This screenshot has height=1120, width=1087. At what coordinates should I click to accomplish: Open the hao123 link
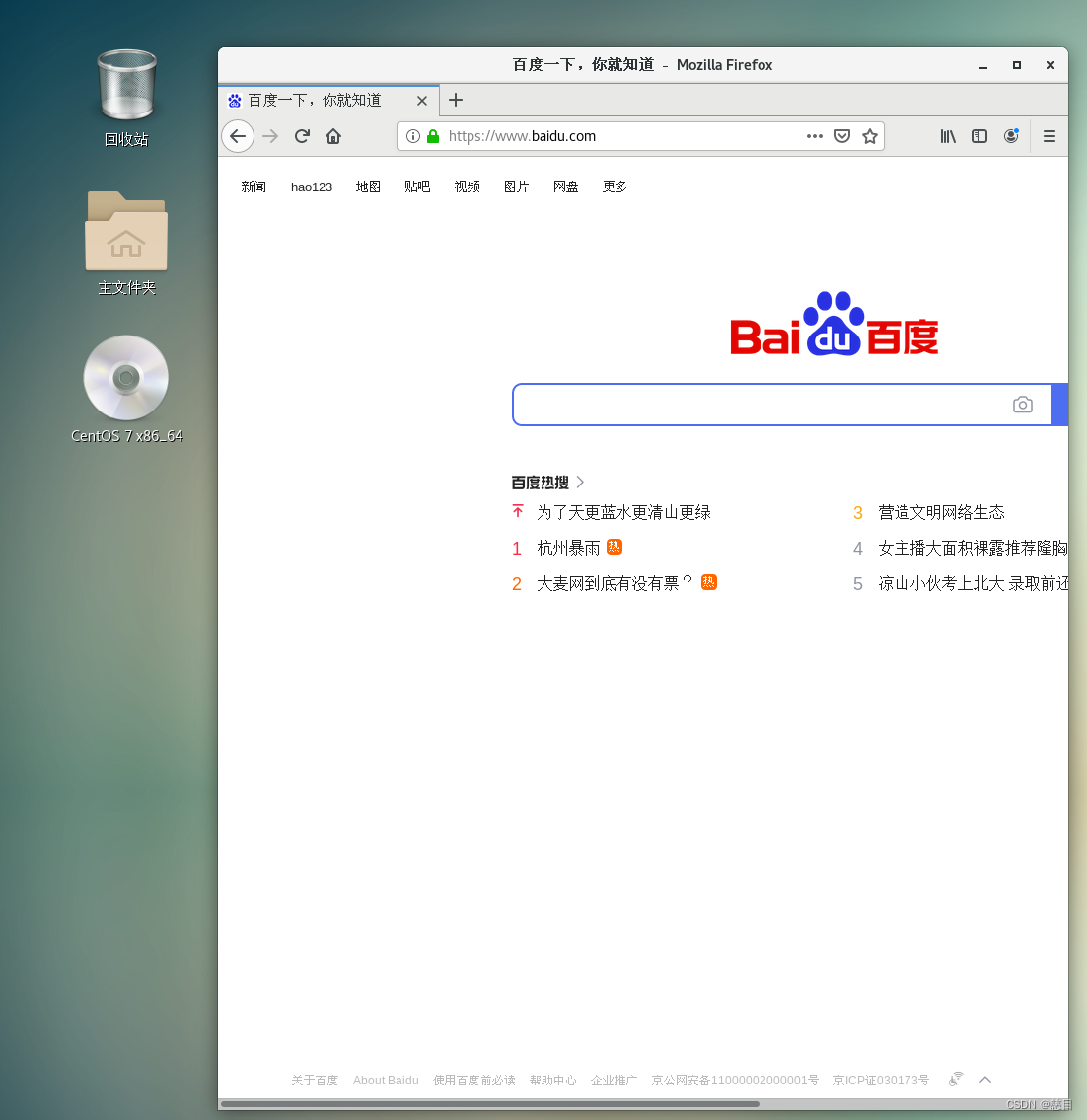click(312, 187)
